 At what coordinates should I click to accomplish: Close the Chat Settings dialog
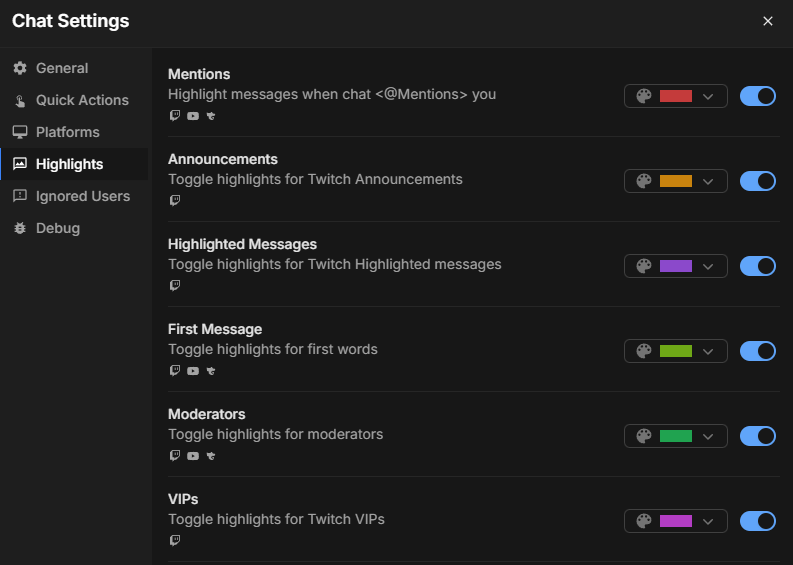pyautogui.click(x=768, y=21)
